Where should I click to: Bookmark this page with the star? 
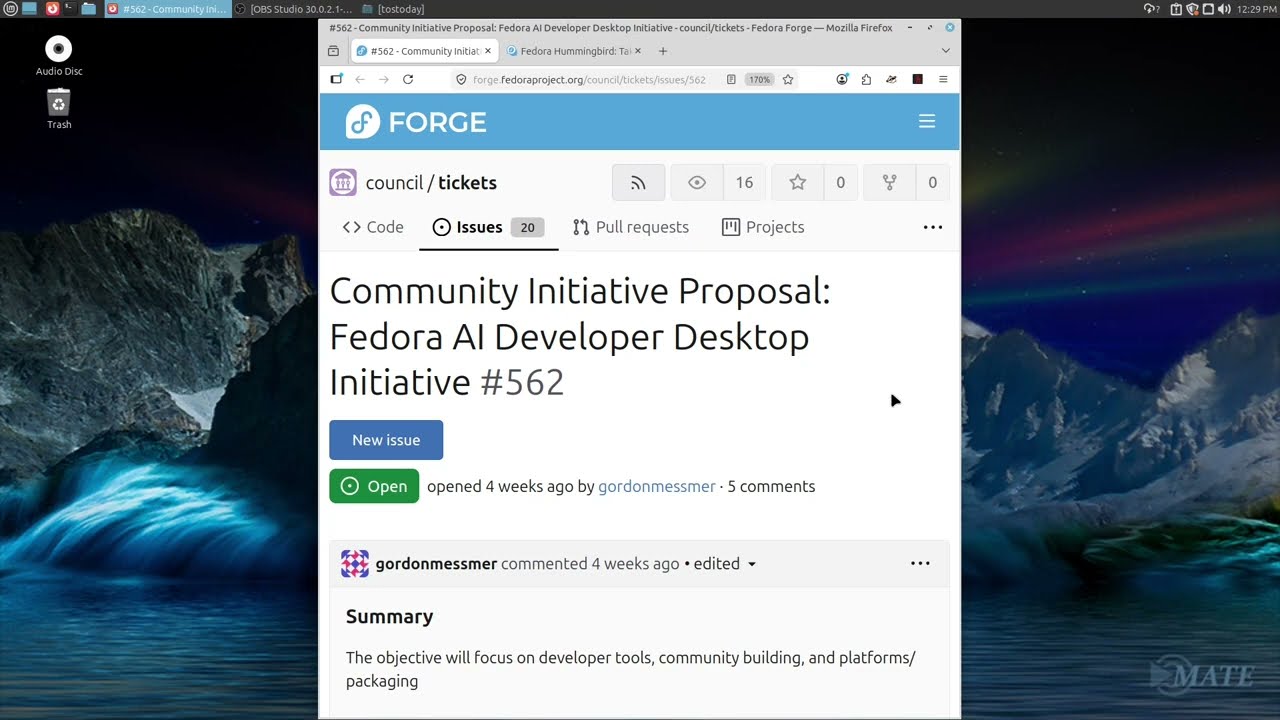coord(788,79)
